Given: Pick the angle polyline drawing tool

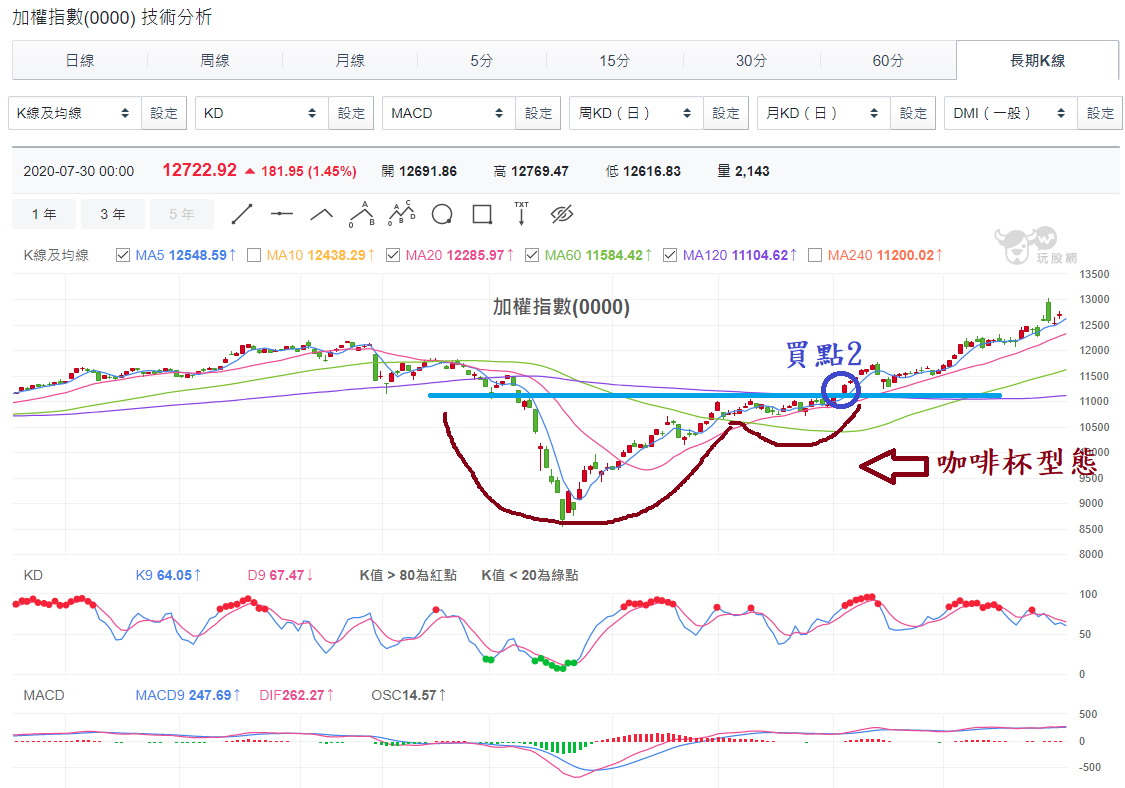Looking at the screenshot, I should click(x=321, y=214).
